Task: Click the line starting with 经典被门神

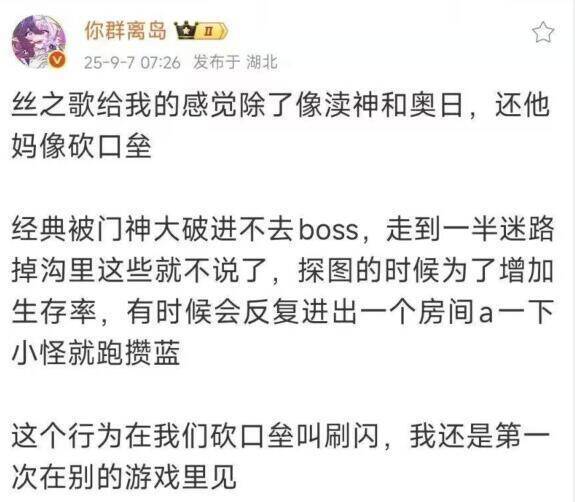Action: point(283,230)
